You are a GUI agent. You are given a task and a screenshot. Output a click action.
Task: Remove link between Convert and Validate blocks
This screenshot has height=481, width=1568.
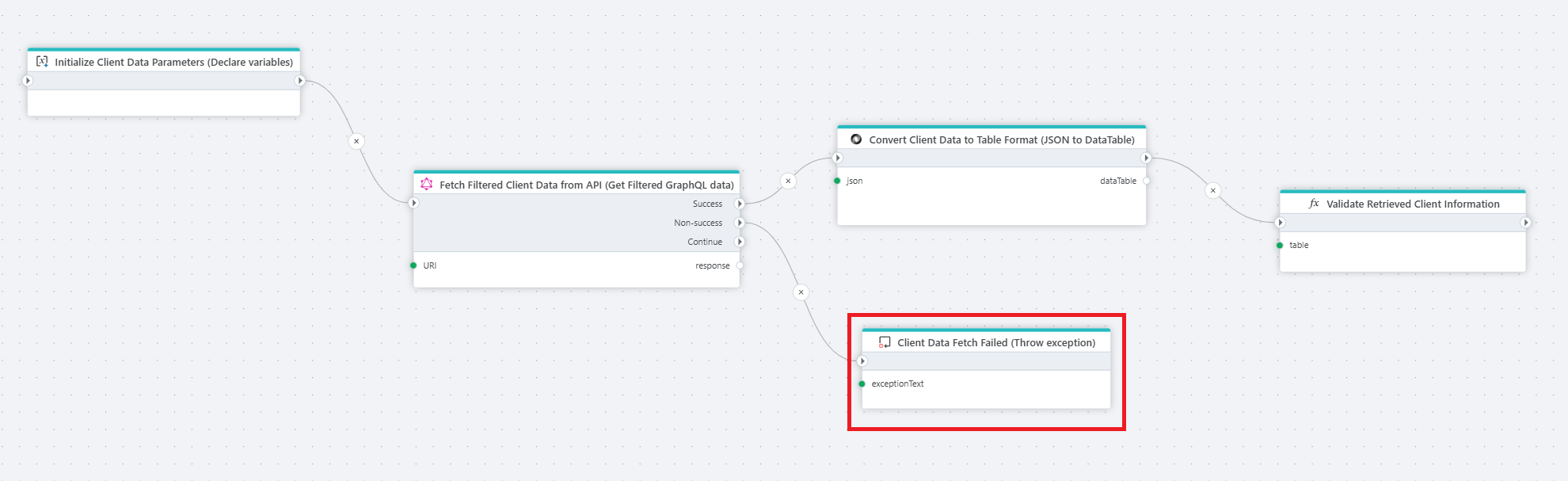coord(1212,190)
